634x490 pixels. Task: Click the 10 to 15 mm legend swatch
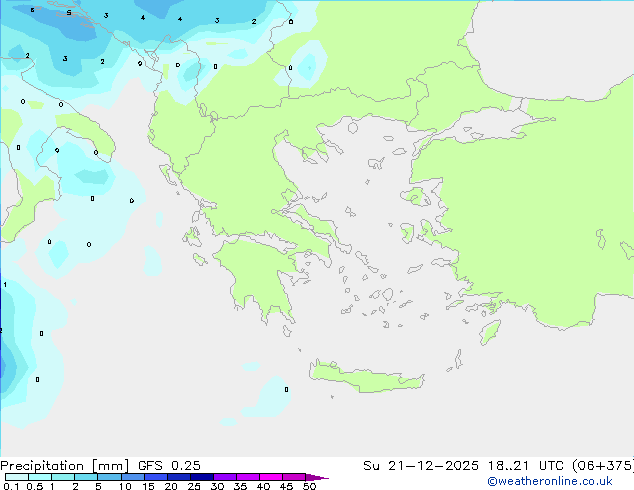point(132,477)
